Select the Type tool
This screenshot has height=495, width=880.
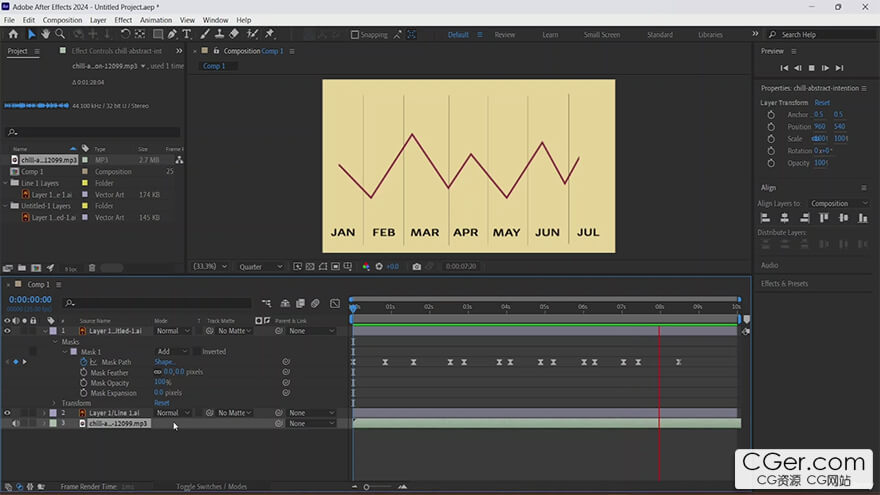tap(187, 34)
